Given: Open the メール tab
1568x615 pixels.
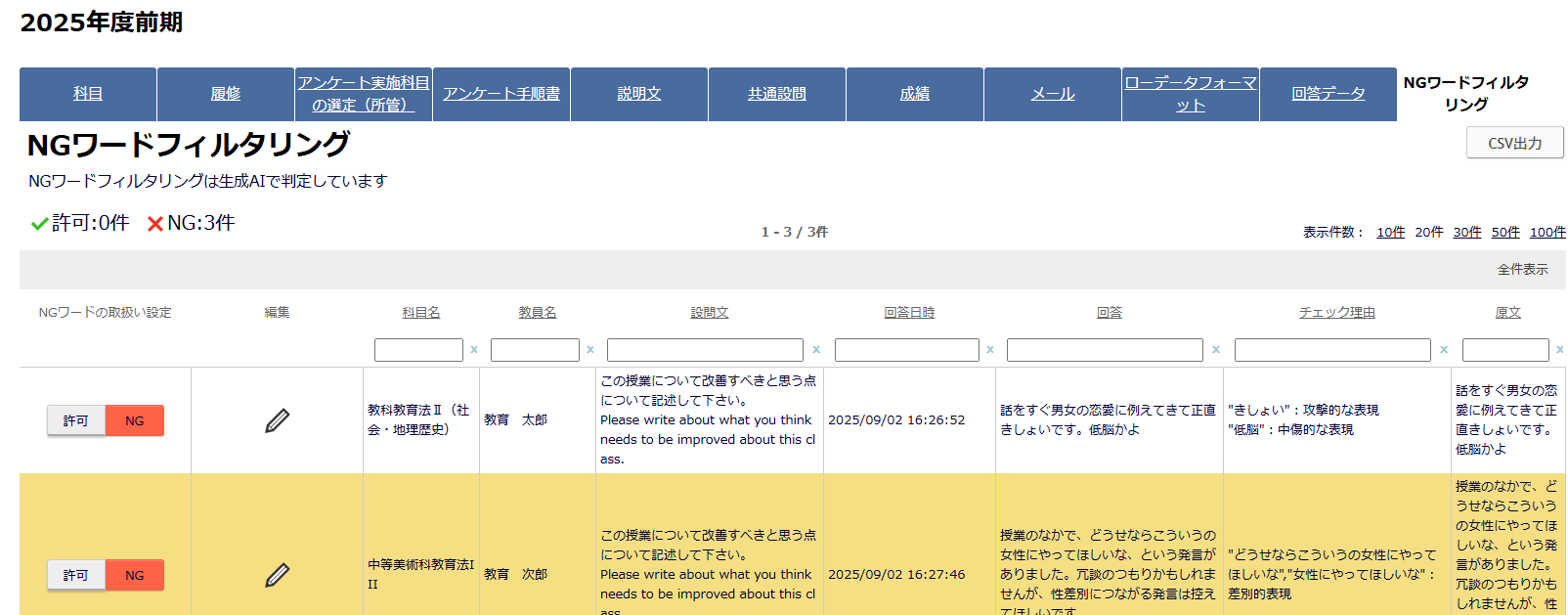Looking at the screenshot, I should point(1053,94).
